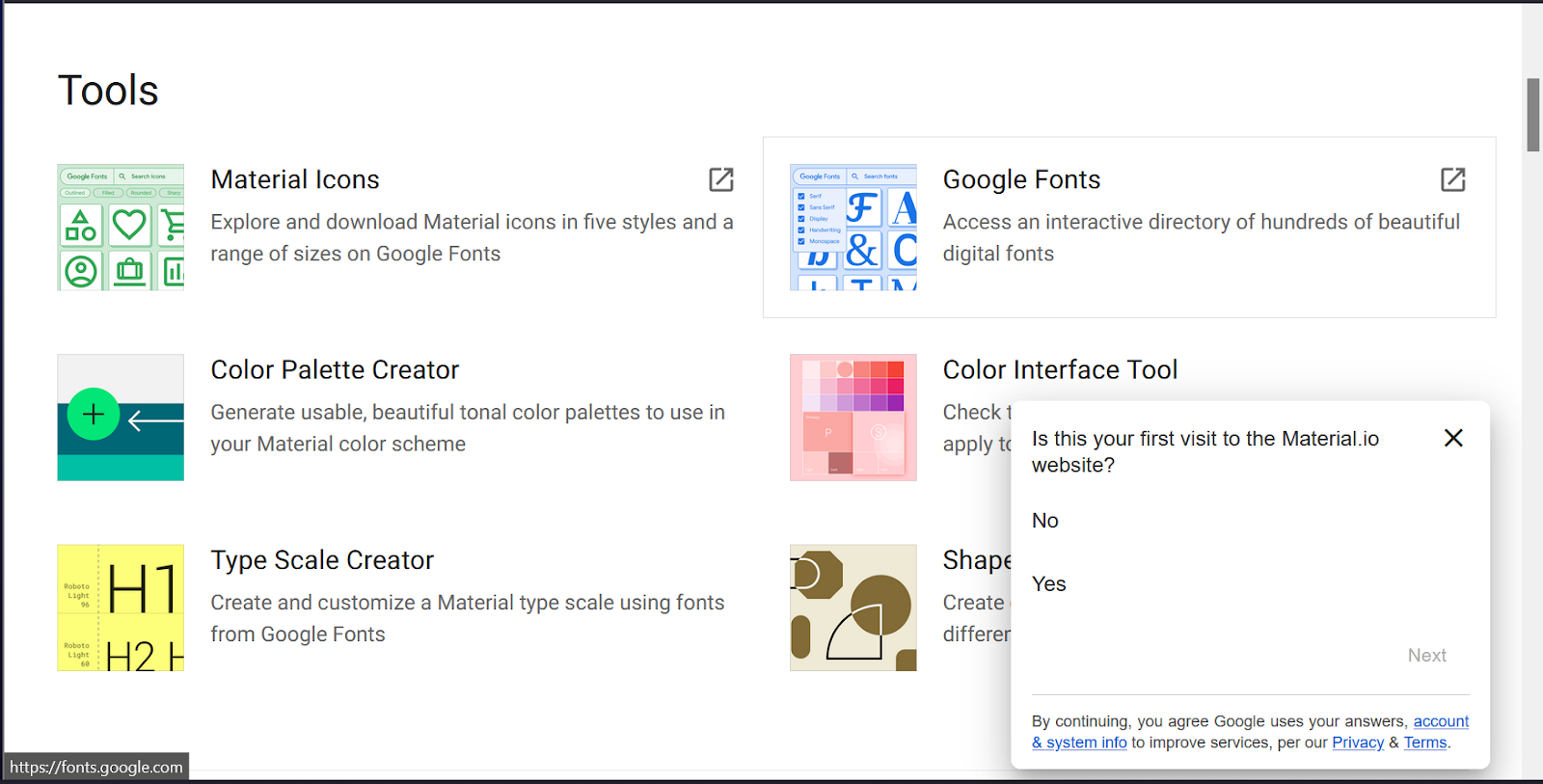Select the Yes answer in survey
1543x784 pixels.
click(x=1048, y=584)
